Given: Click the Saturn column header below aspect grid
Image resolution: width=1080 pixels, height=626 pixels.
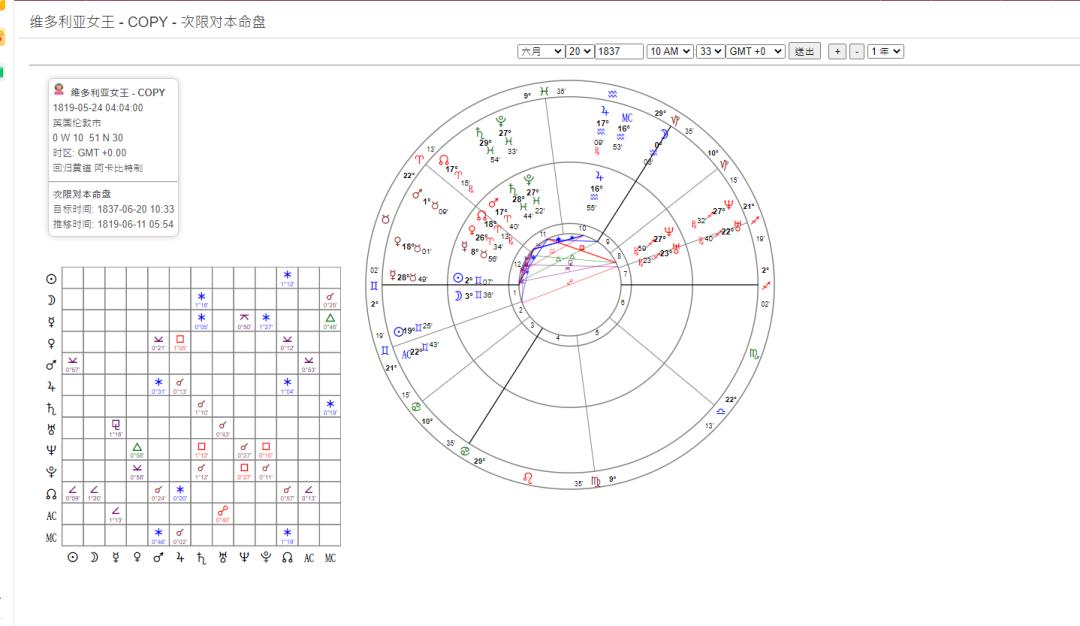Looking at the screenshot, I should point(201,558).
